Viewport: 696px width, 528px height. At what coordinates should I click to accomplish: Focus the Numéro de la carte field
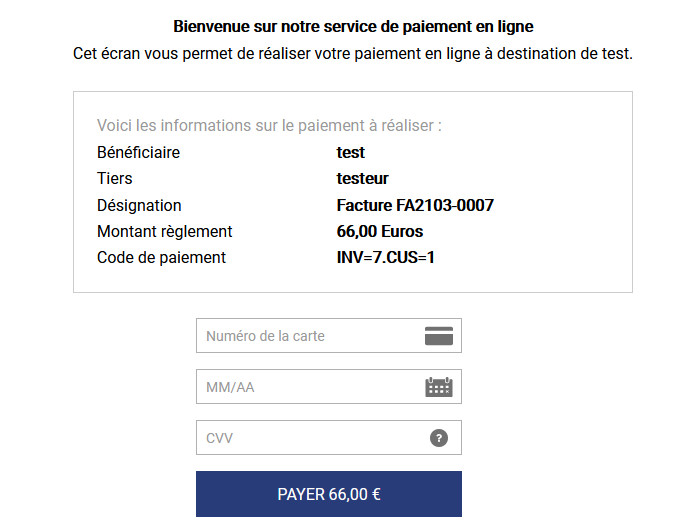310,336
